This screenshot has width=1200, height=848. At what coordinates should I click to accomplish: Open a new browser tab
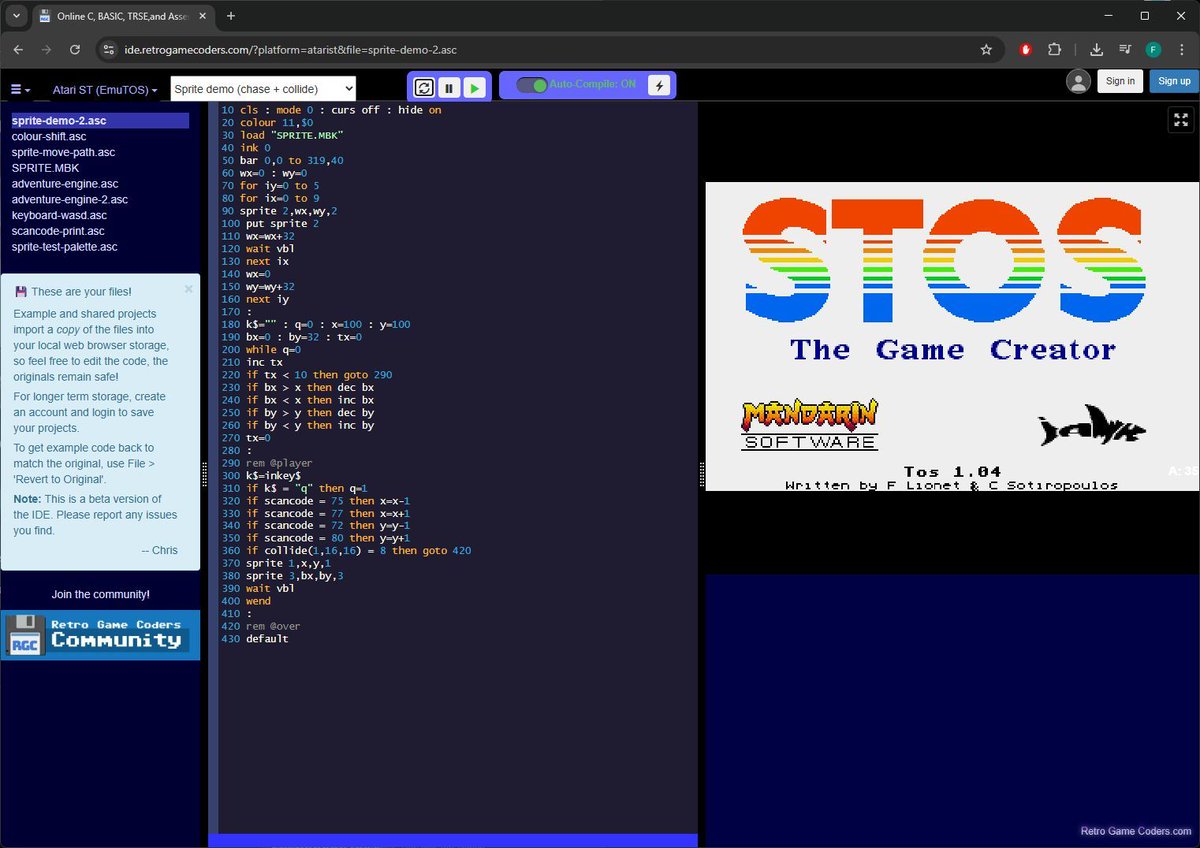tap(231, 16)
